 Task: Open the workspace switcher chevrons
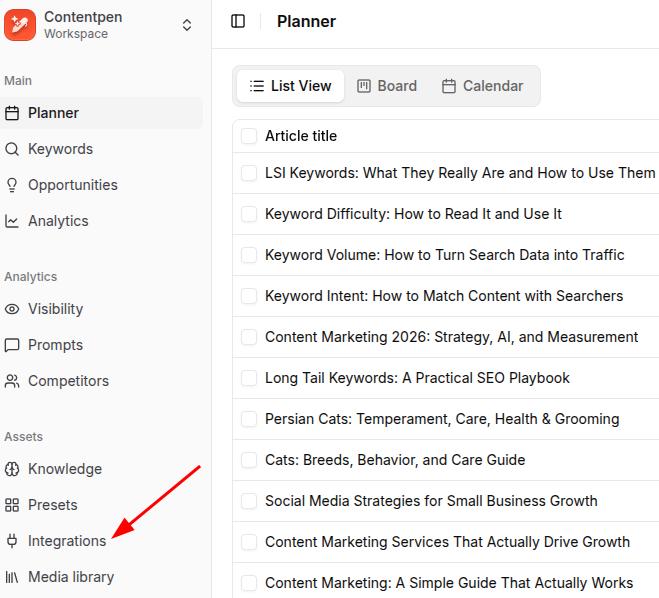pos(187,25)
